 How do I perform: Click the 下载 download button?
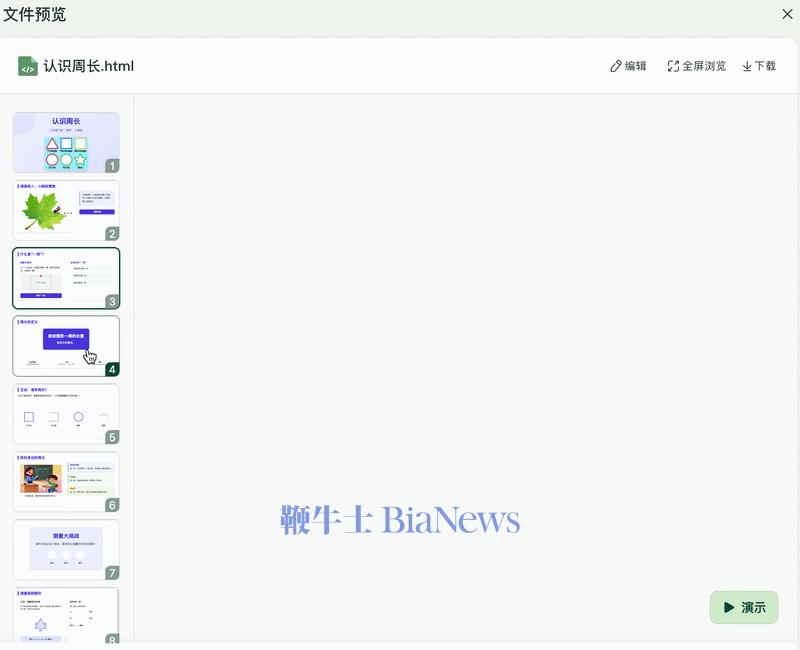[759, 66]
